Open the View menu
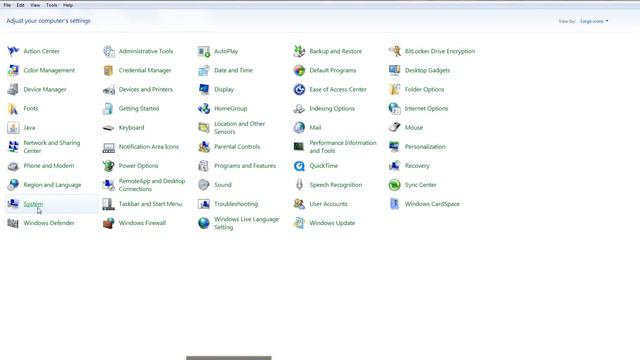This screenshot has height=360, width=640. tap(35, 5)
